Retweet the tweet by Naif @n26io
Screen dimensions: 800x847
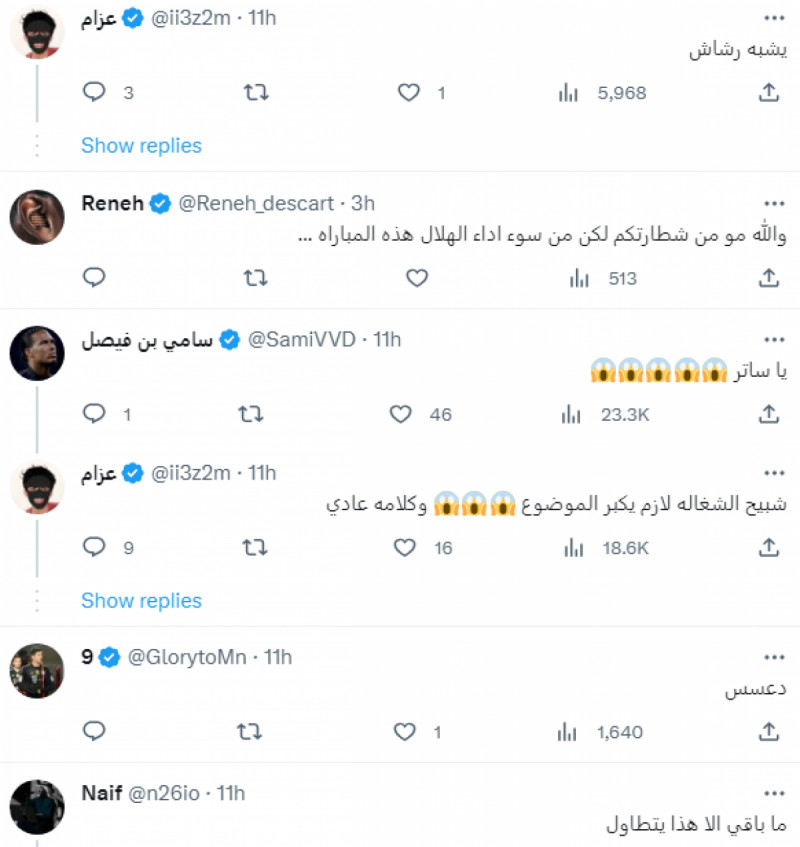[x=254, y=845]
